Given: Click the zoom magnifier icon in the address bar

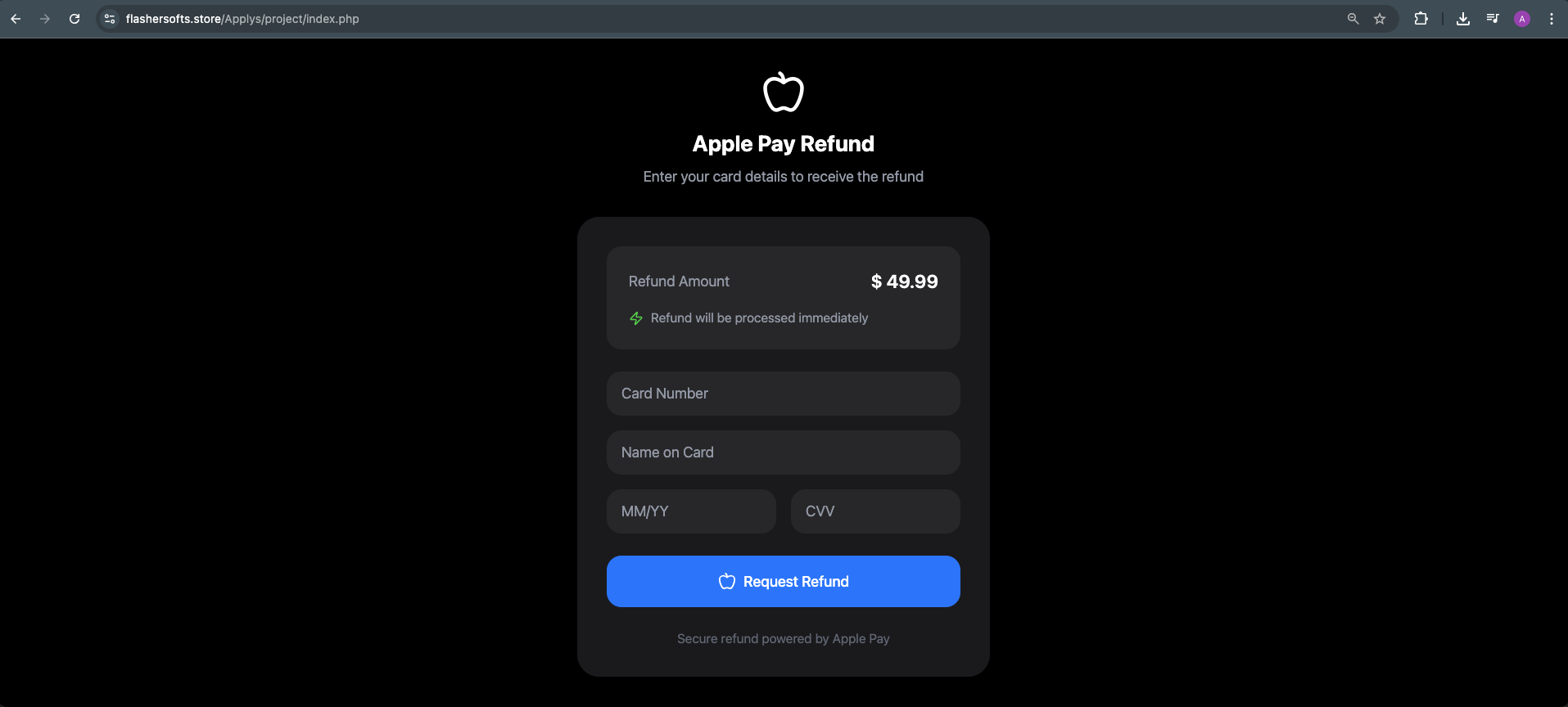Looking at the screenshot, I should 1353,19.
